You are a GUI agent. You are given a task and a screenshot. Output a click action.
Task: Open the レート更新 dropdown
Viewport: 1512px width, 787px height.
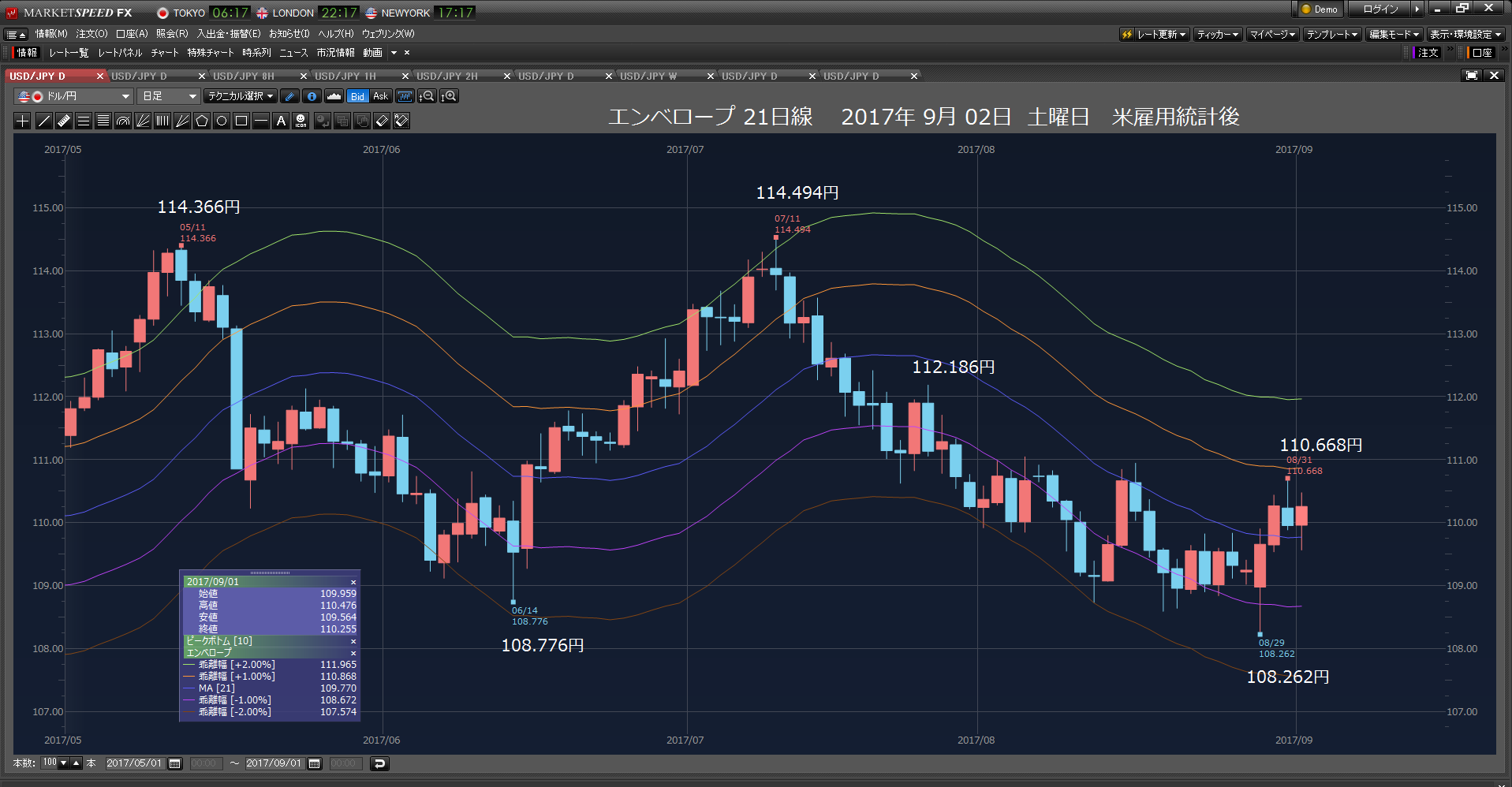coord(1155,35)
